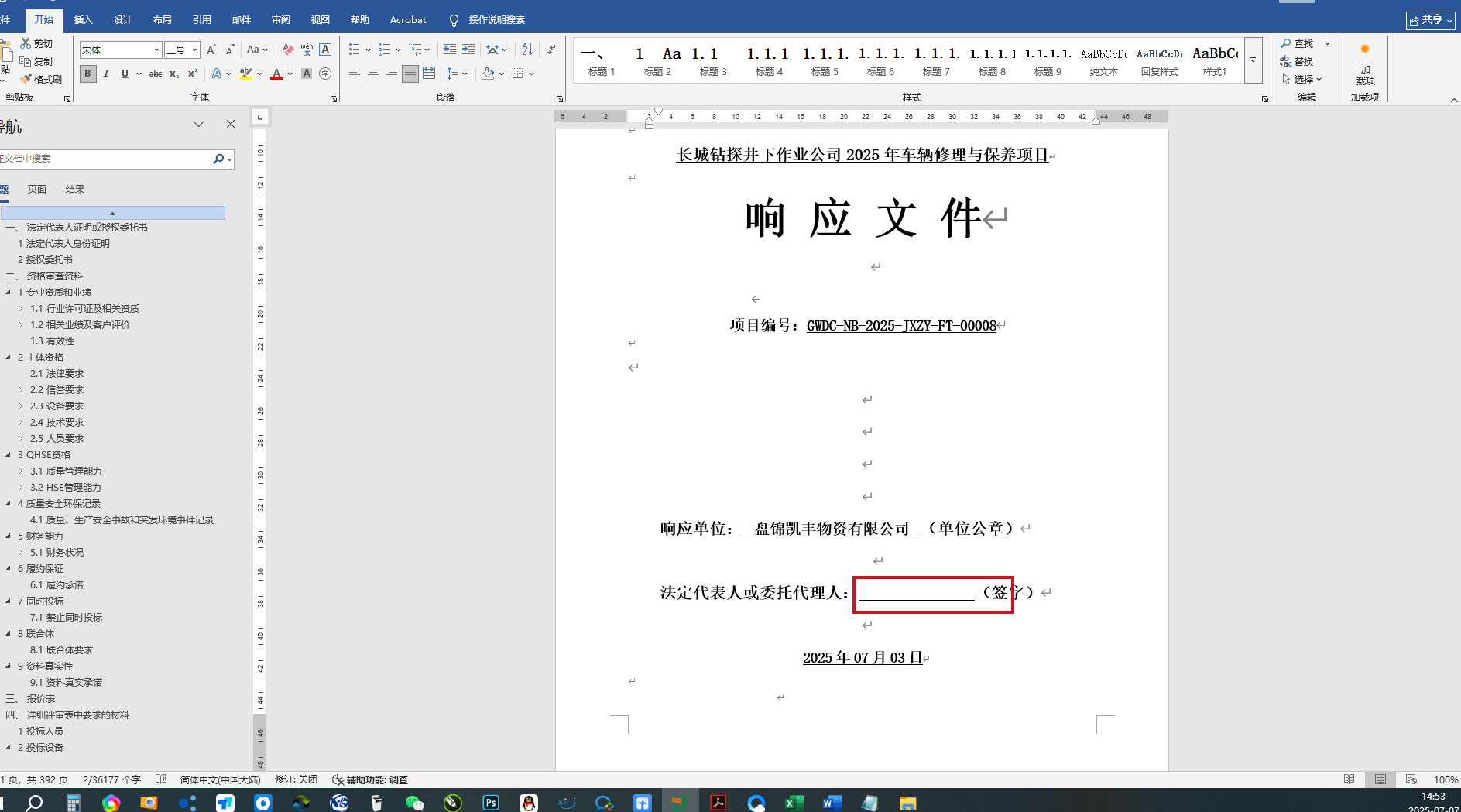Viewport: 1461px width, 812px height.
Task: Click the 替换 replace button
Action: click(x=1298, y=61)
